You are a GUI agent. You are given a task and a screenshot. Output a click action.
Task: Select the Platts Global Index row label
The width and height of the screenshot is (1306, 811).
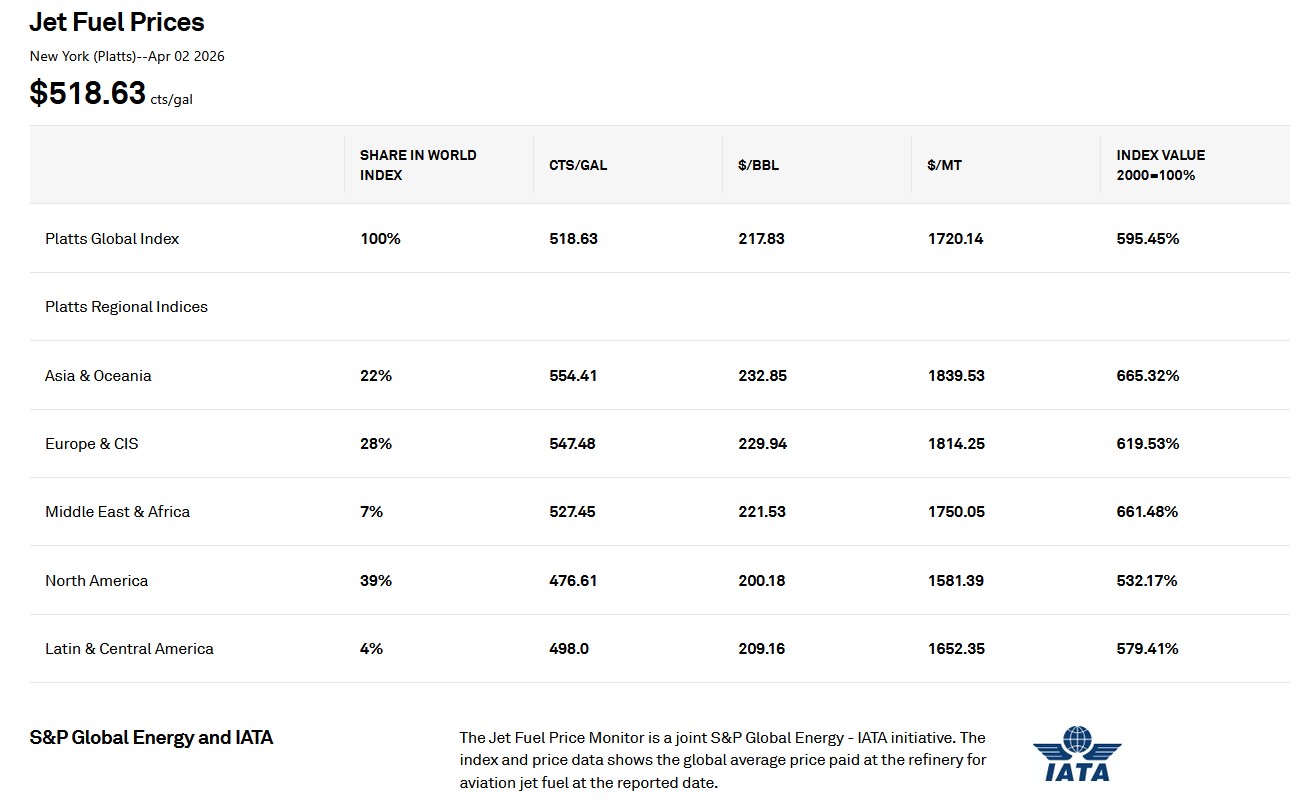(x=112, y=239)
